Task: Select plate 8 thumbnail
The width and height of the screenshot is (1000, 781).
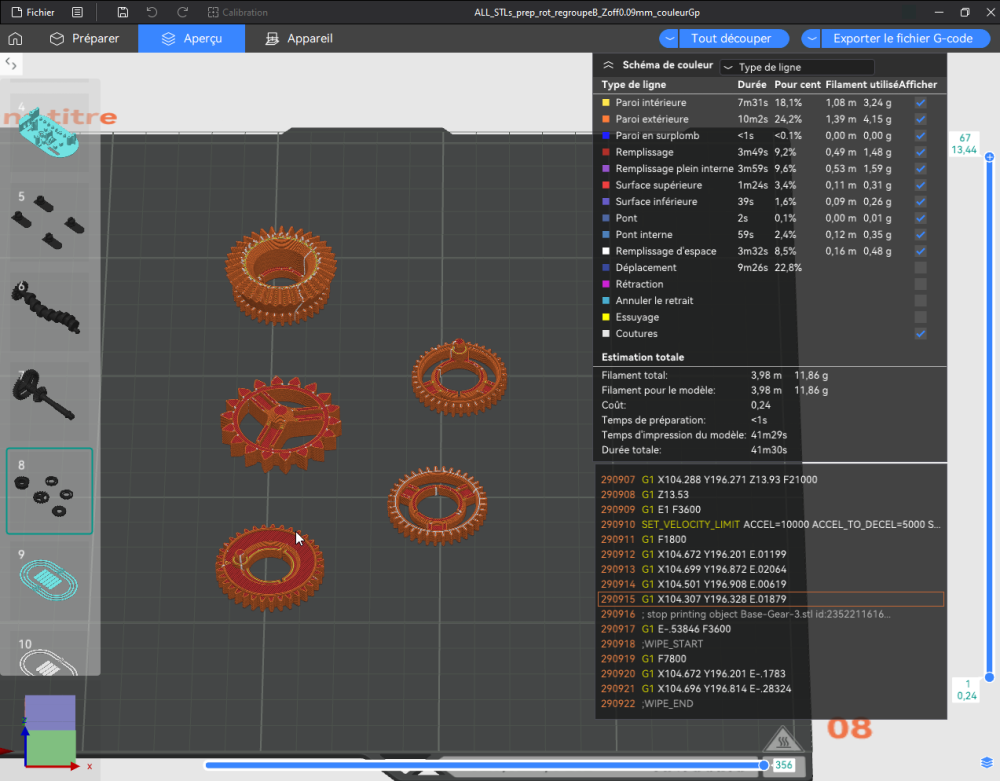Action: click(50, 491)
